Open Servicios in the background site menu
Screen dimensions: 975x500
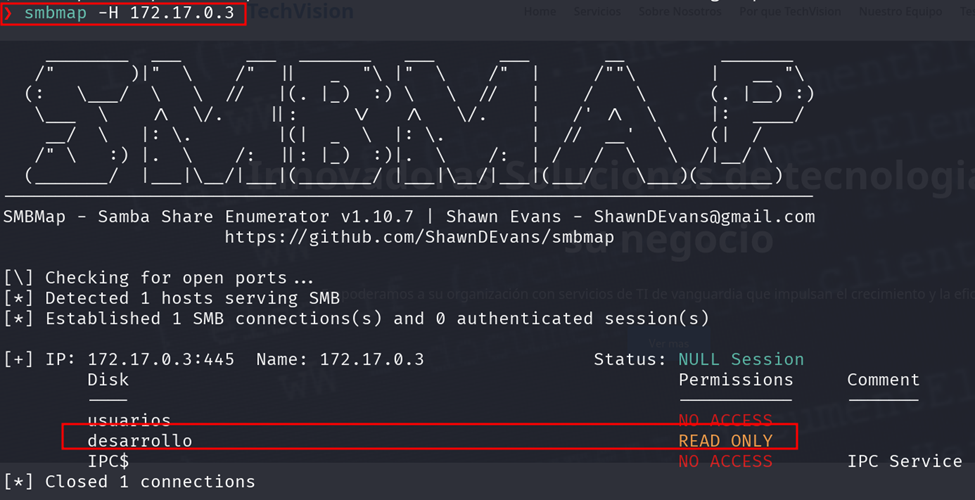tap(597, 12)
